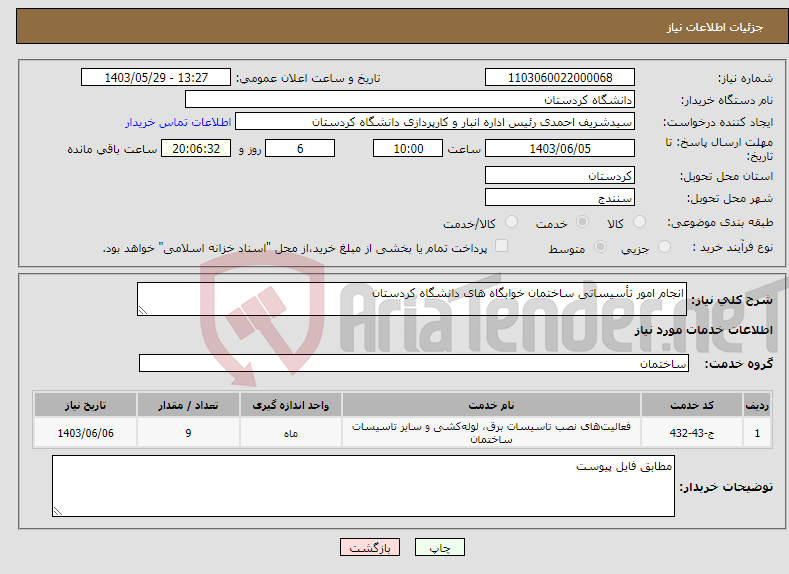Click the deadline date field 1403/06/05

click(560, 148)
